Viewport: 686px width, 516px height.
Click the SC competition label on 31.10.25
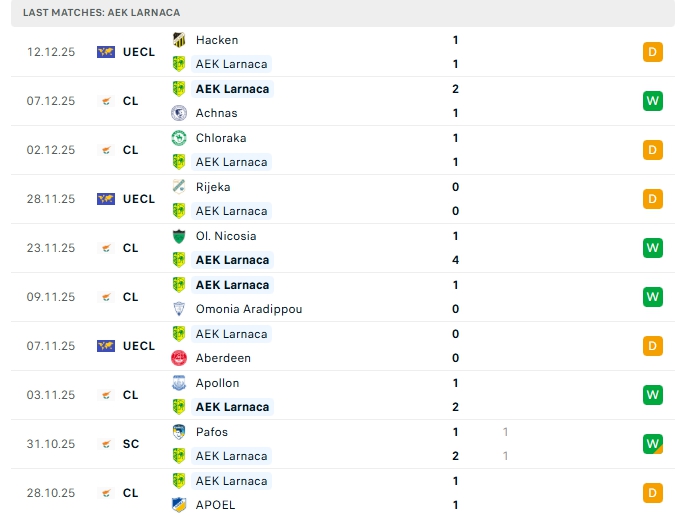(x=131, y=444)
